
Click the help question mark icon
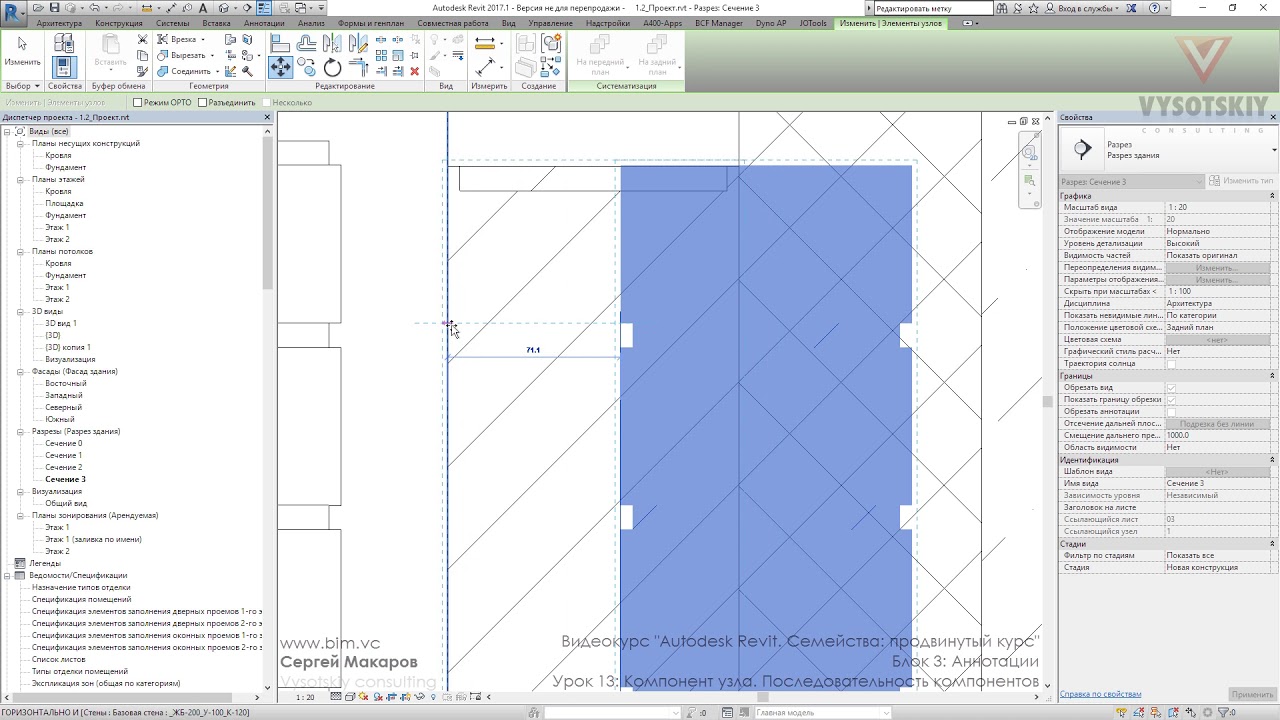click(1154, 8)
